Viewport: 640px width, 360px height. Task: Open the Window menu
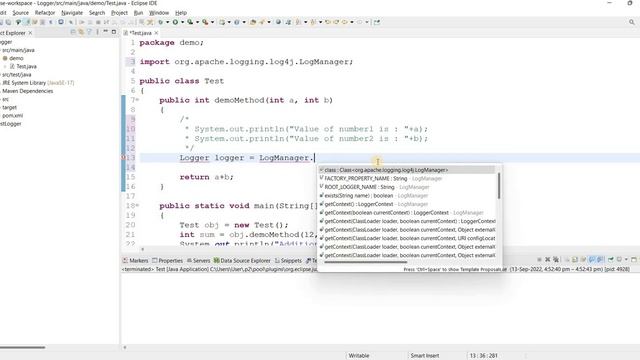pos(159,13)
